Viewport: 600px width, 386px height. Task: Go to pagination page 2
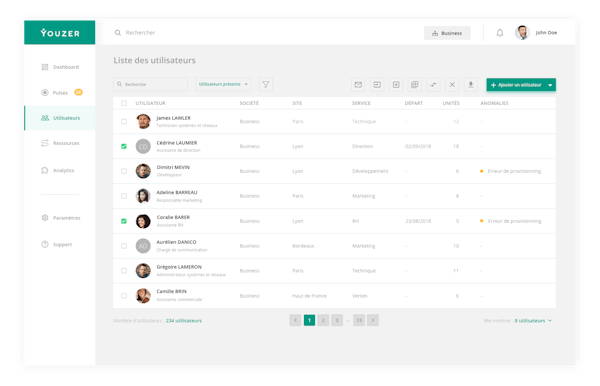[323, 320]
